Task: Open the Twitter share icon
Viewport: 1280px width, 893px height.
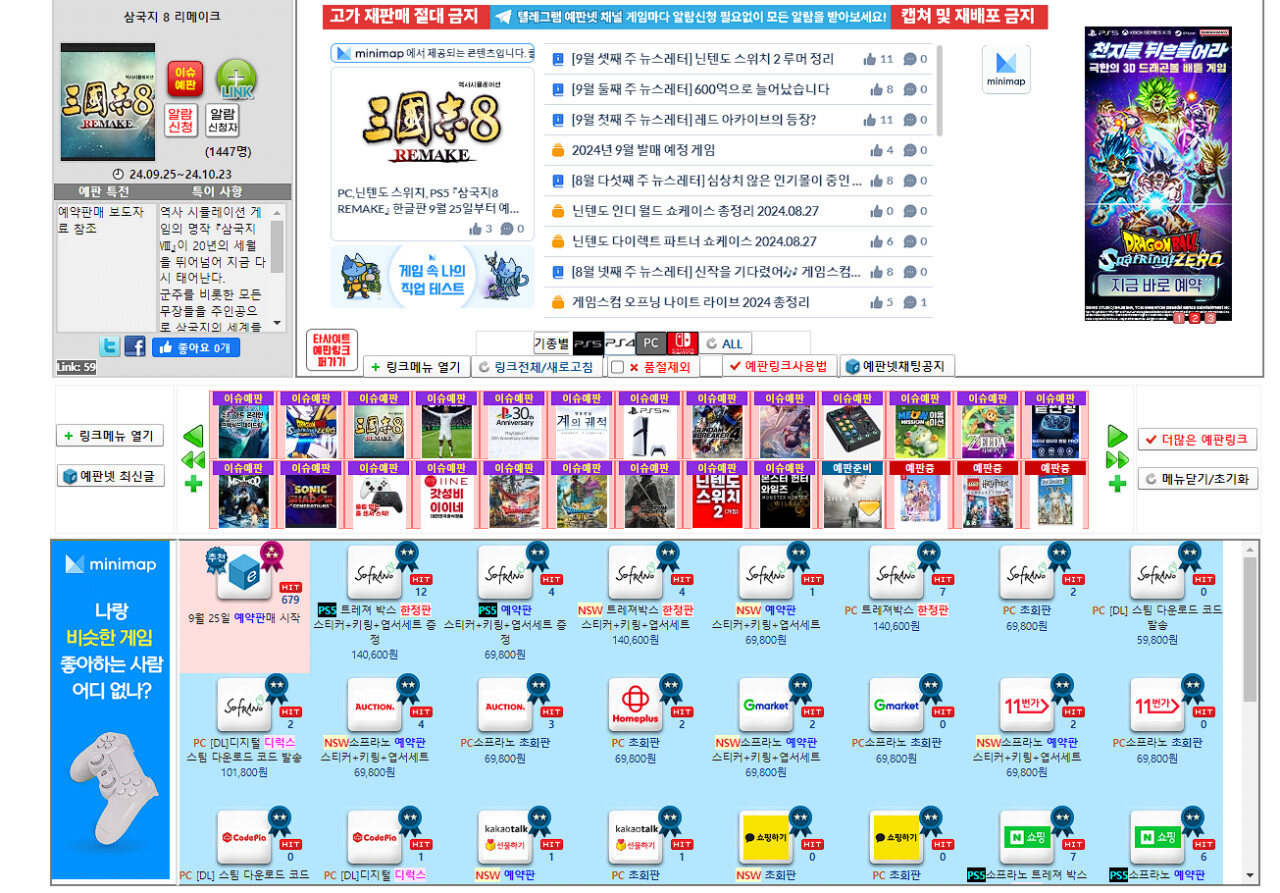Action: [110, 347]
